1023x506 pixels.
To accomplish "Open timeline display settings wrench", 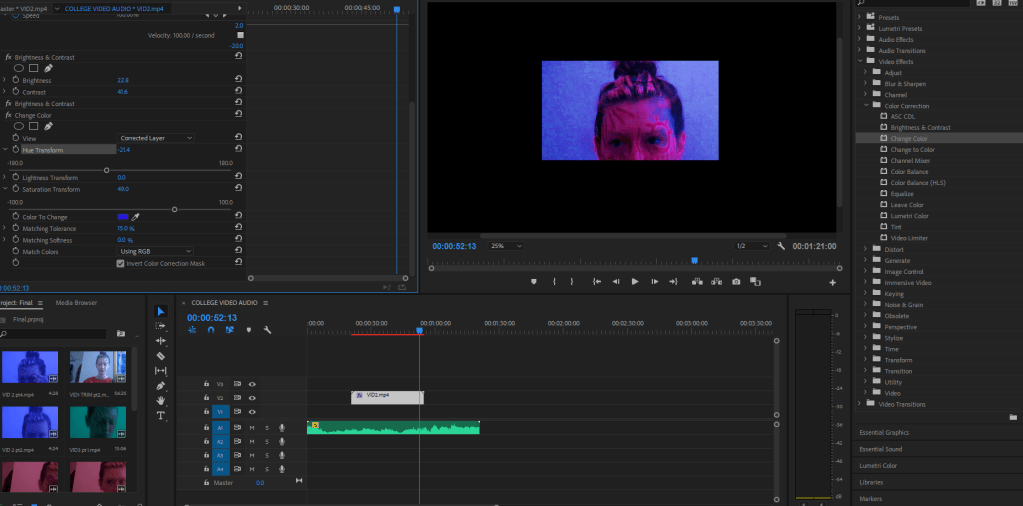I will pyautogui.click(x=267, y=330).
